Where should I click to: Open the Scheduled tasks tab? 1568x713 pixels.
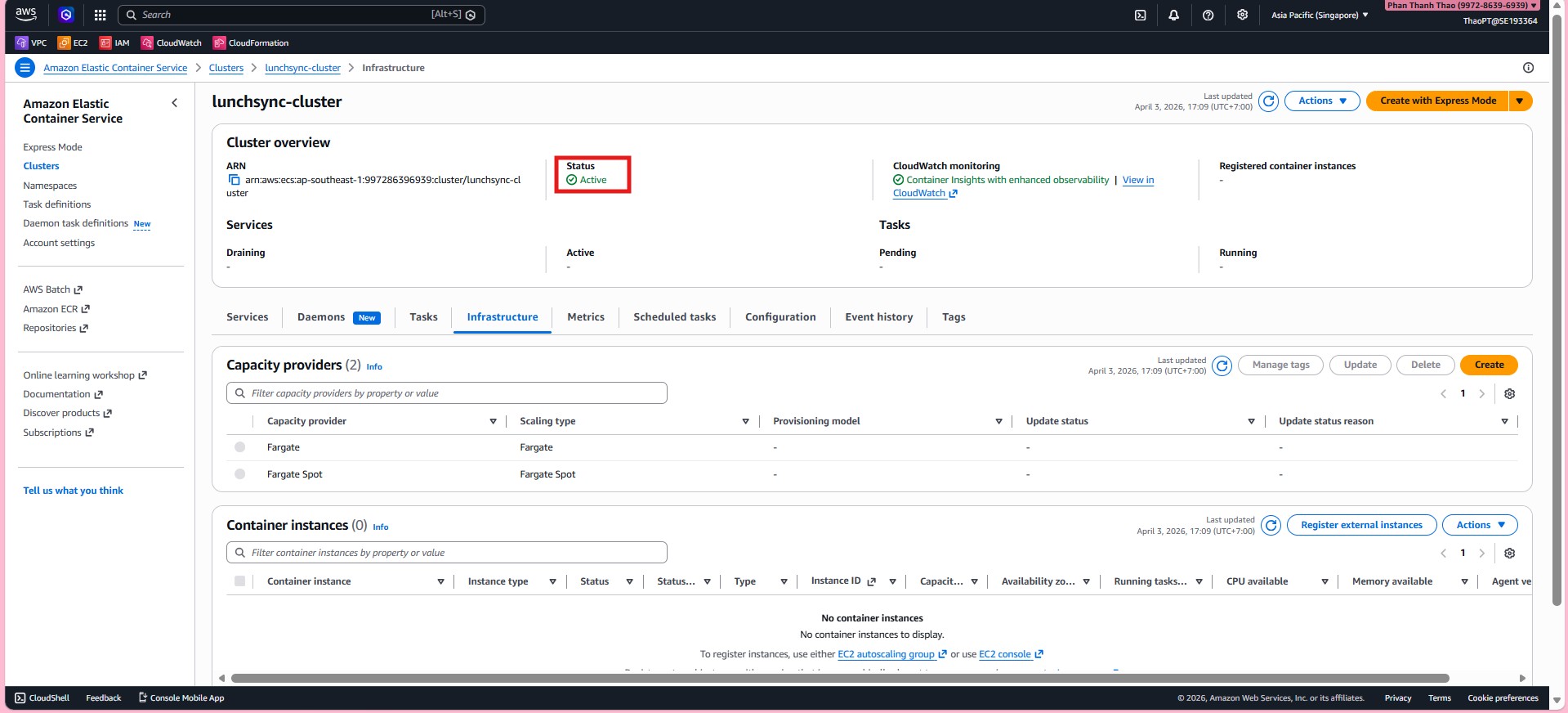(x=674, y=317)
